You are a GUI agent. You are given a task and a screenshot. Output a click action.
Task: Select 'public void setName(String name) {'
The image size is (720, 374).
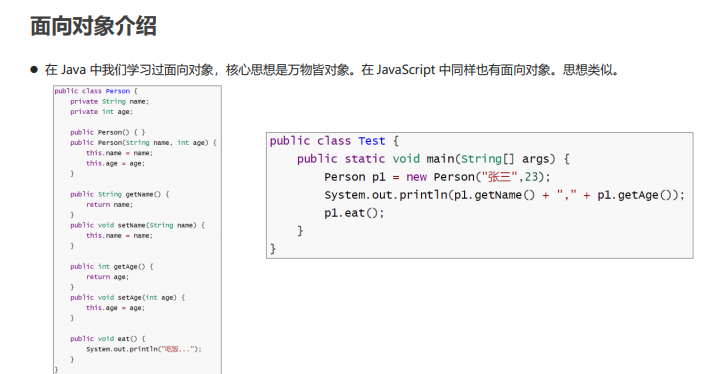pyautogui.click(x=137, y=225)
